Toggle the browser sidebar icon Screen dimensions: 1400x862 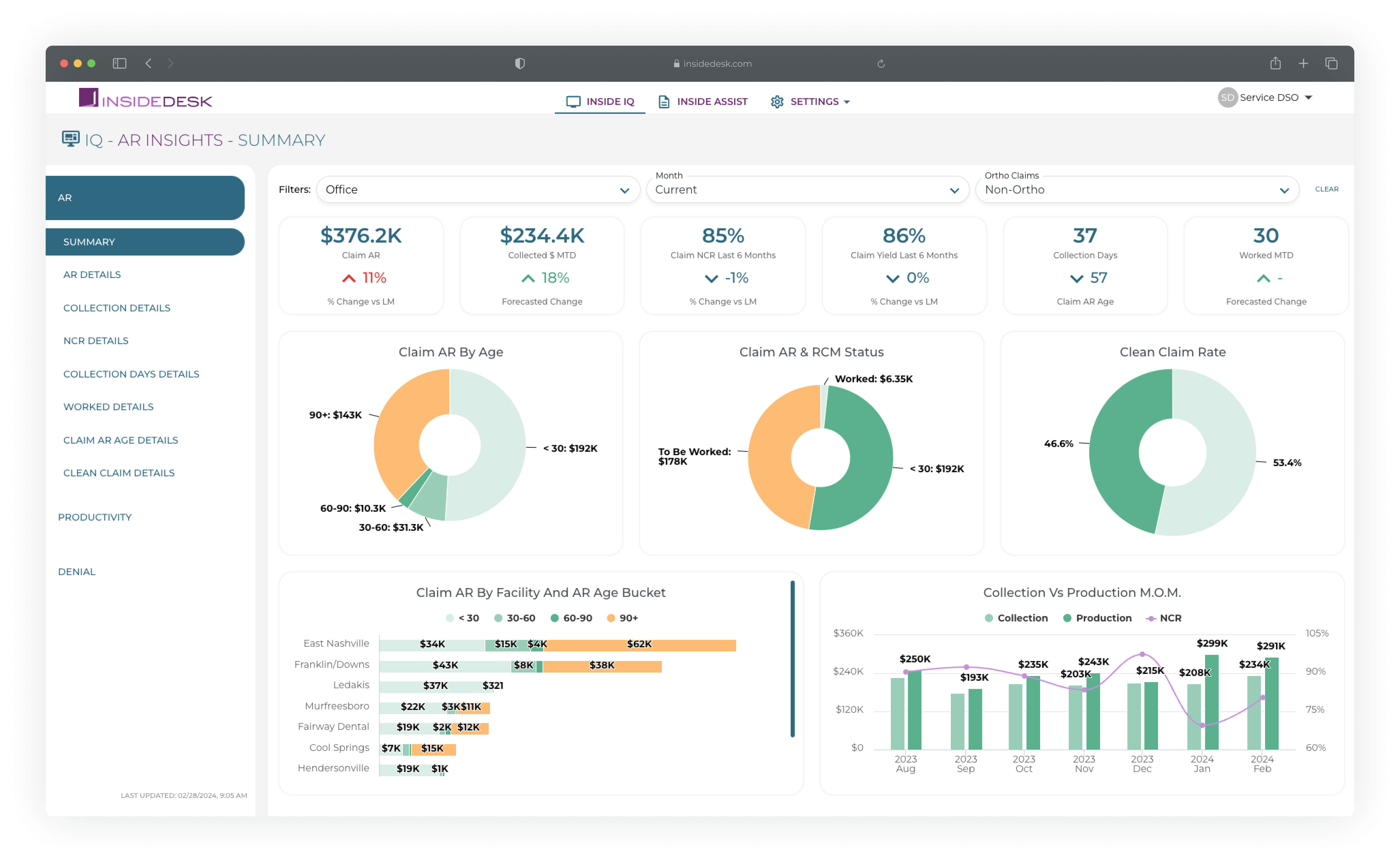coord(119,63)
